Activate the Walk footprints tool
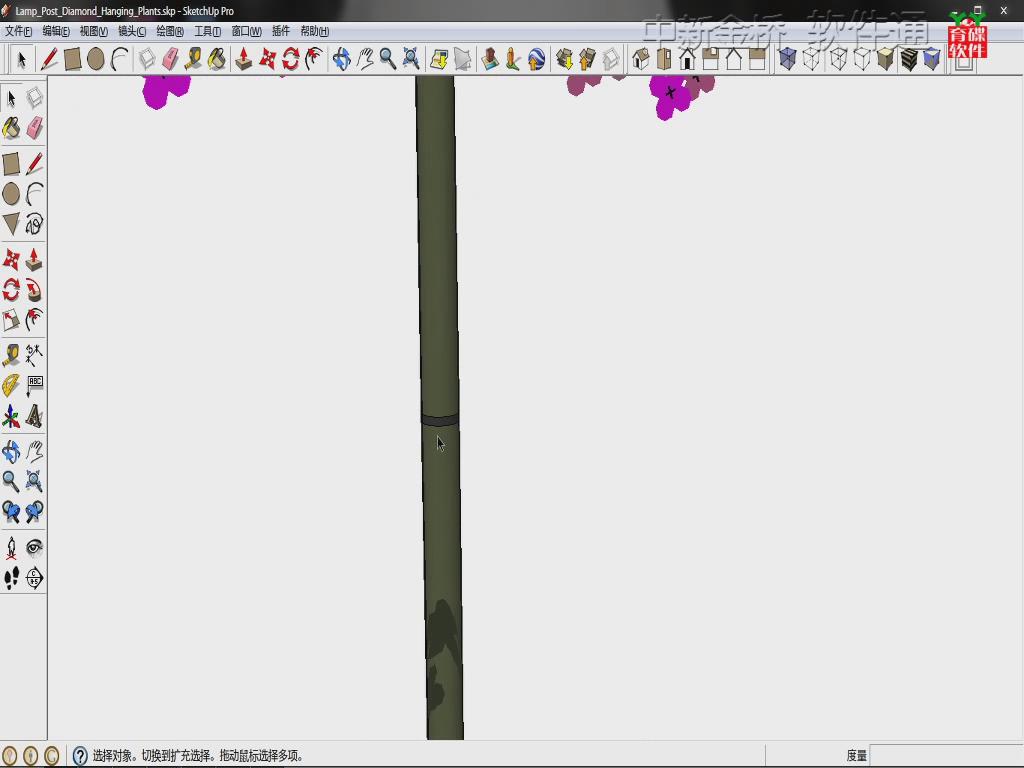The height and width of the screenshot is (768, 1024). click(11, 577)
